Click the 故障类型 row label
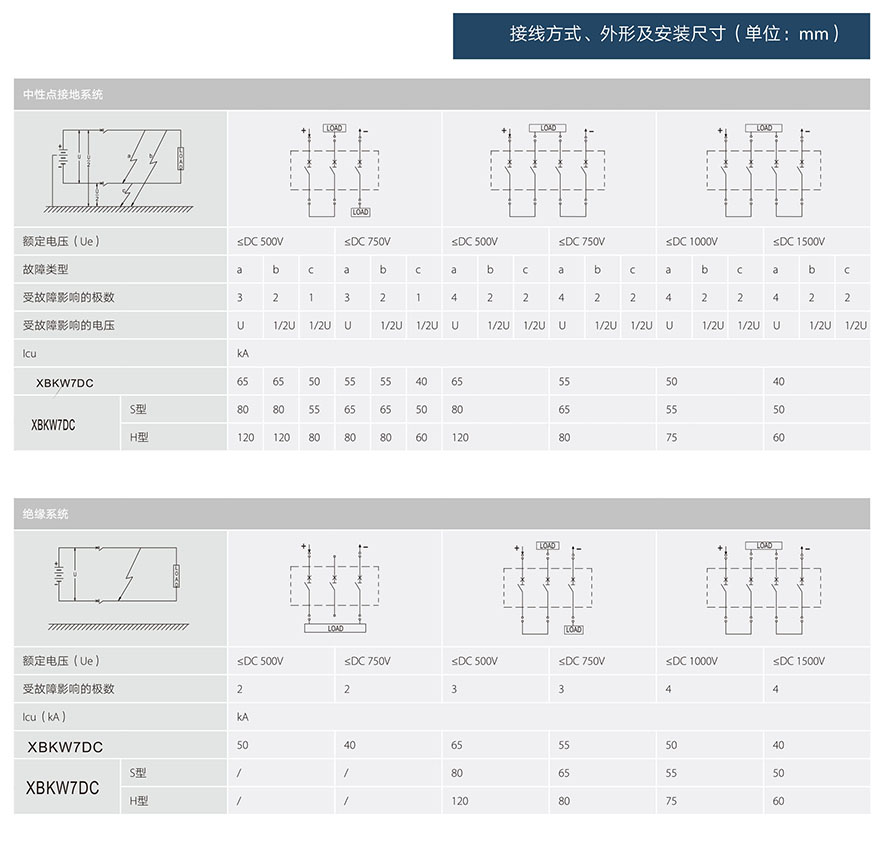 46,270
